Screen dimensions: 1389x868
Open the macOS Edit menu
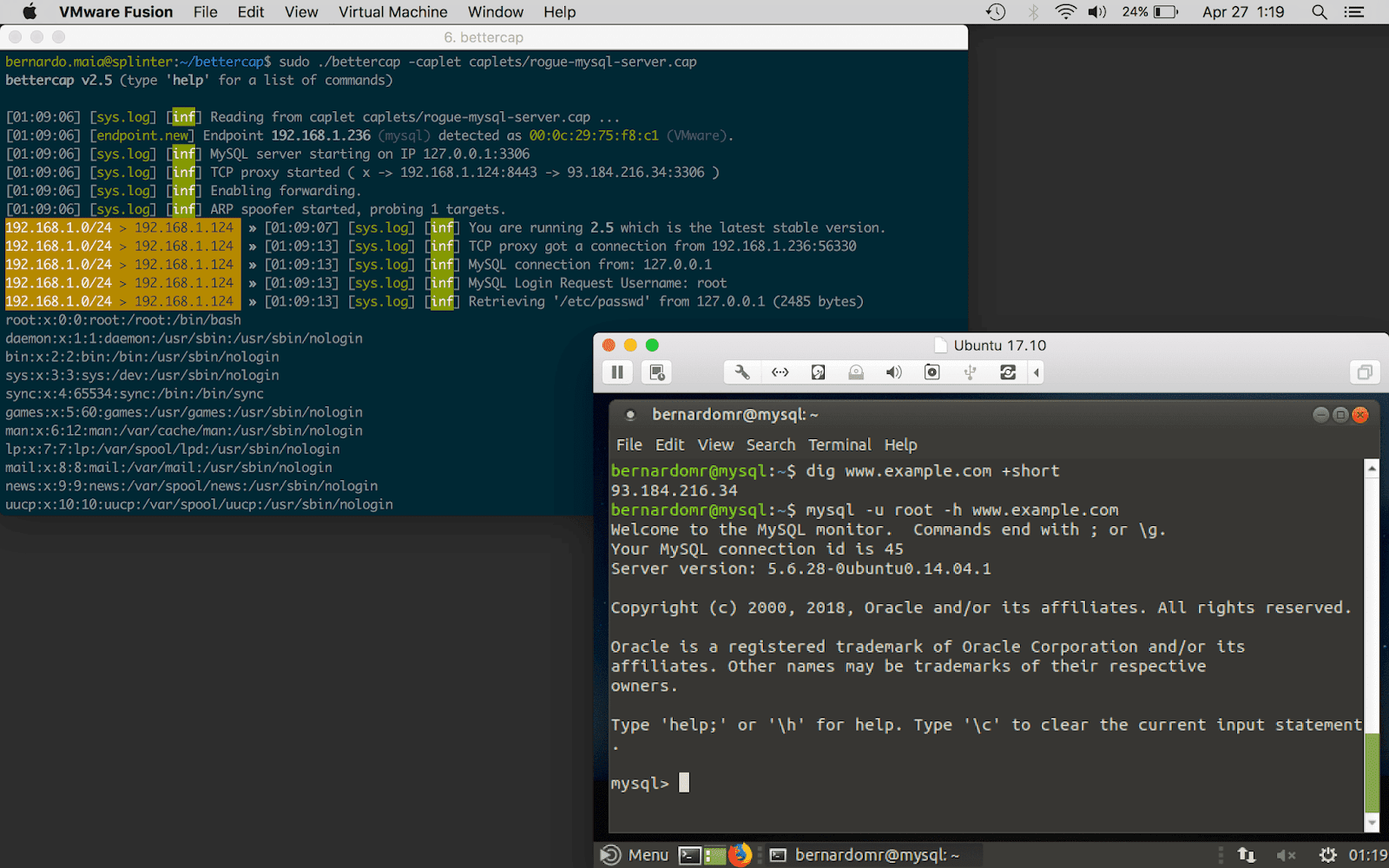coord(251,12)
